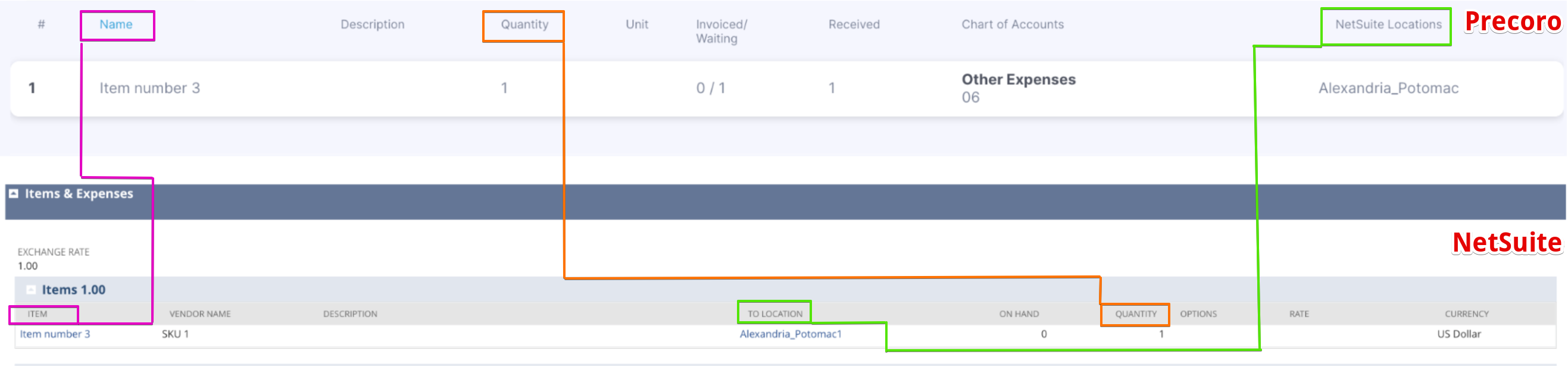1568x367 pixels.
Task: Click the collapse icon on Items & Expenses header
Action: [x=14, y=193]
